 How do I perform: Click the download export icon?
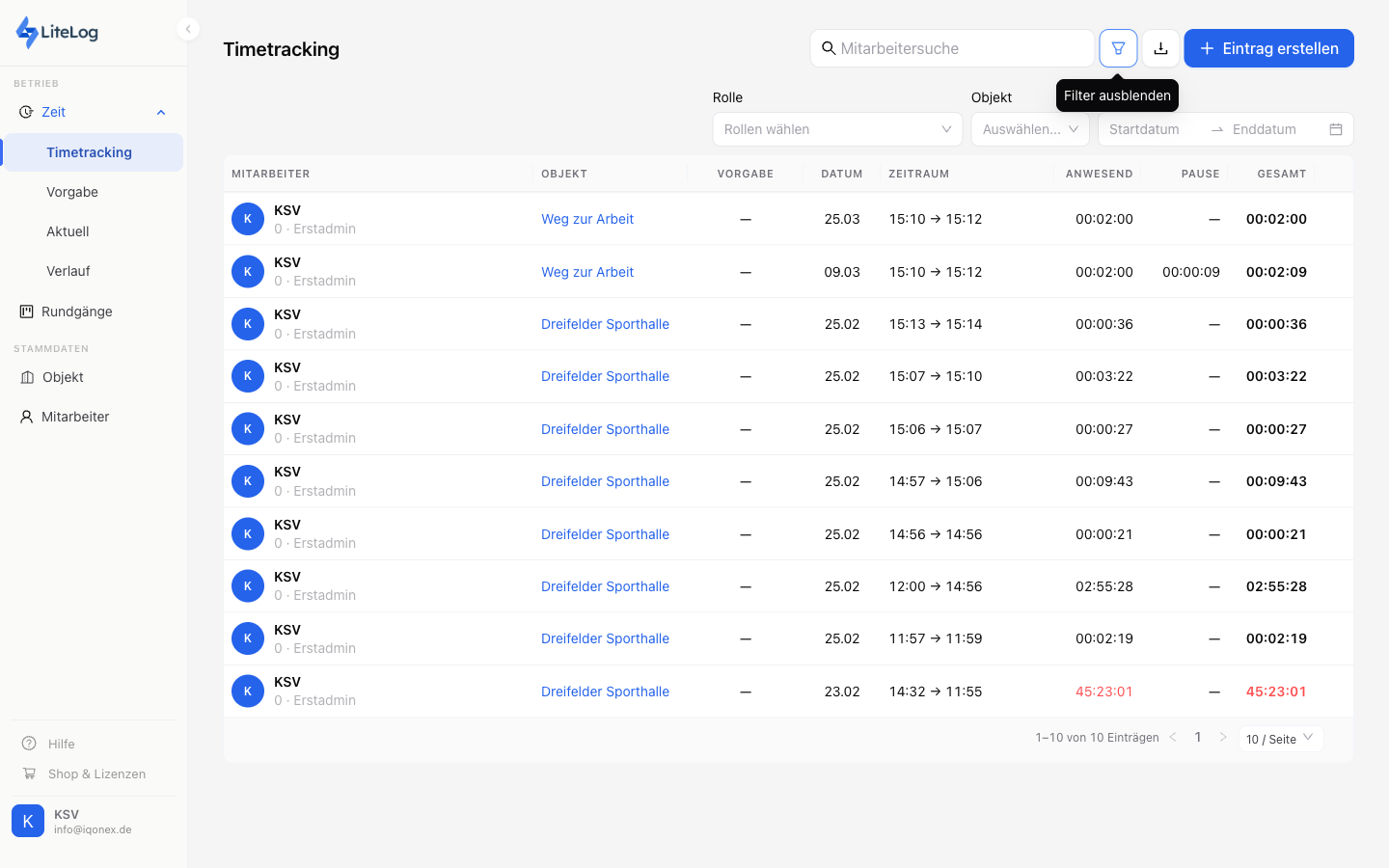[1160, 48]
